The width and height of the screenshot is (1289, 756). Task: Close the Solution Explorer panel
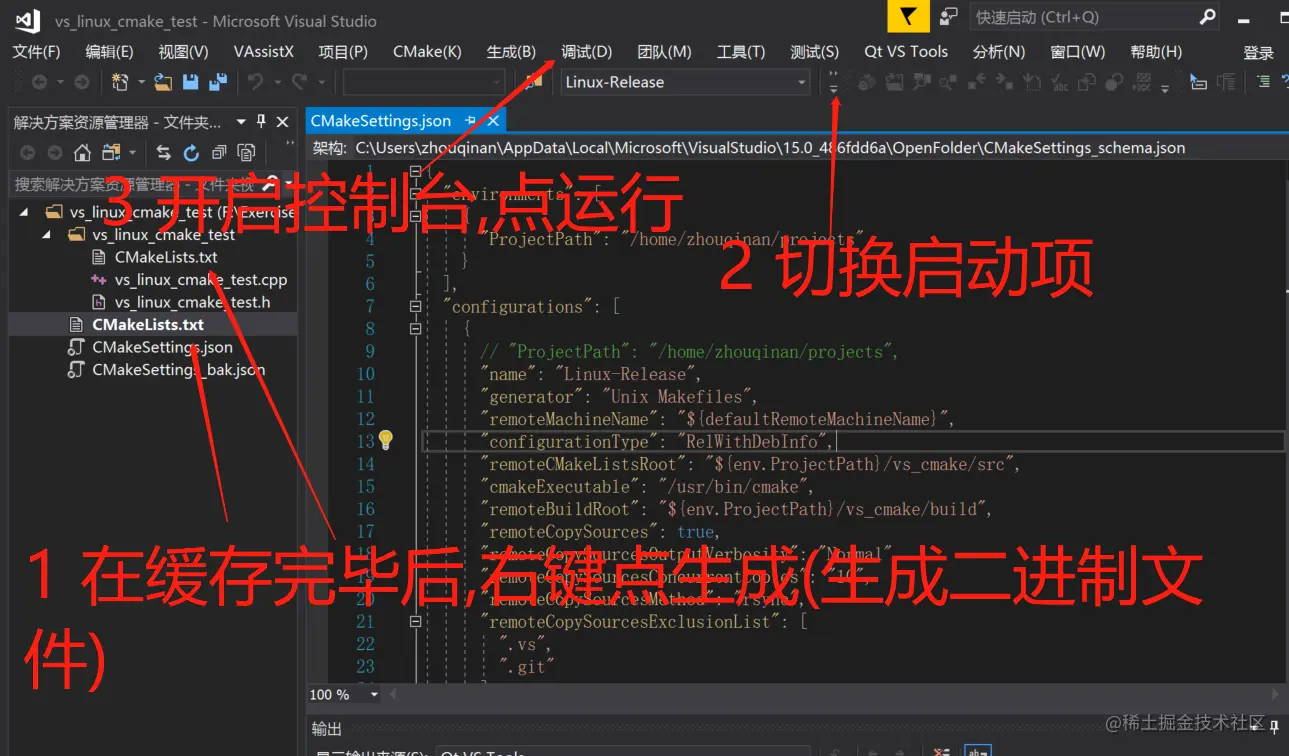284,121
